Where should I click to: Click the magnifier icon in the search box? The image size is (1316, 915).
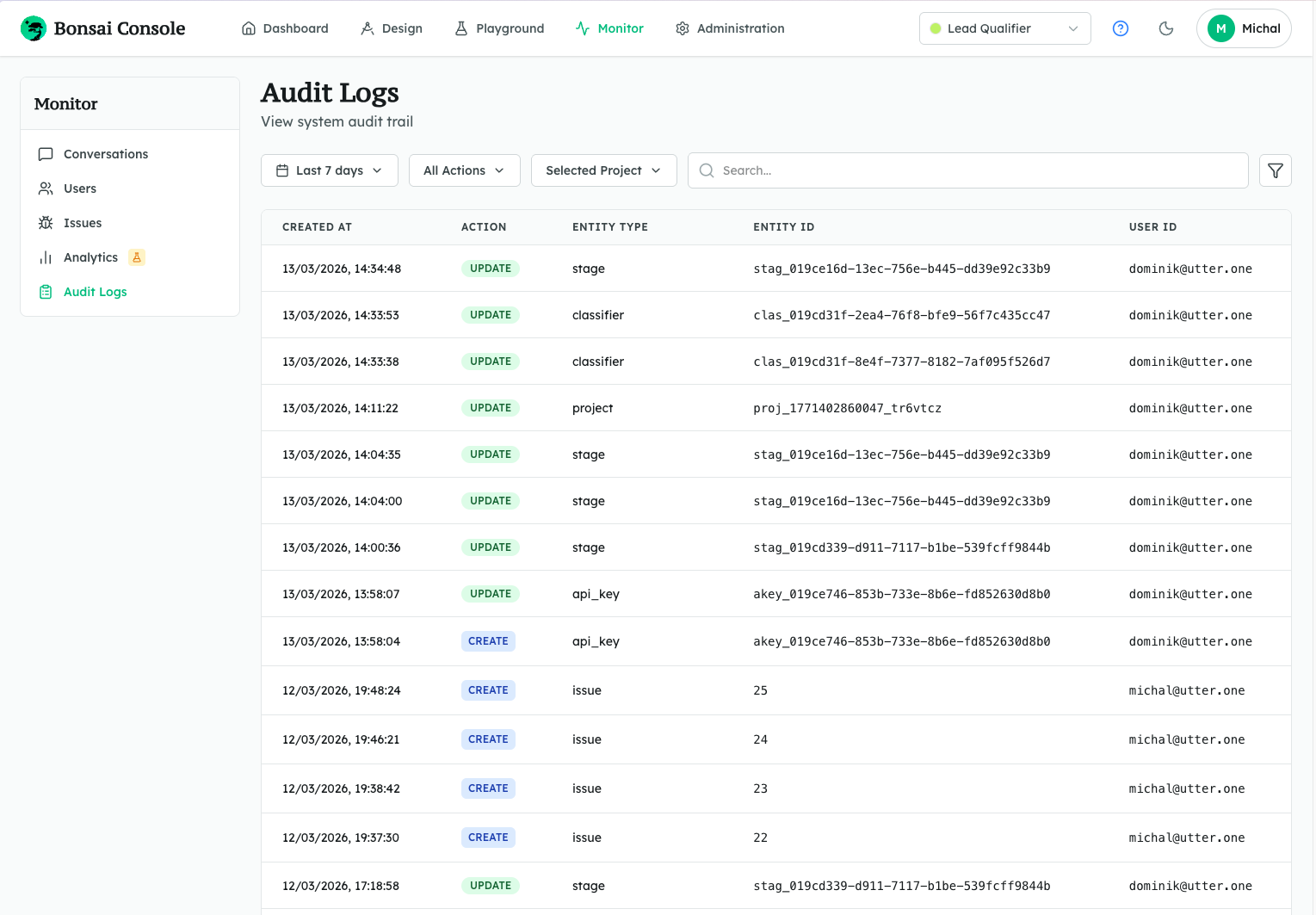pos(707,170)
